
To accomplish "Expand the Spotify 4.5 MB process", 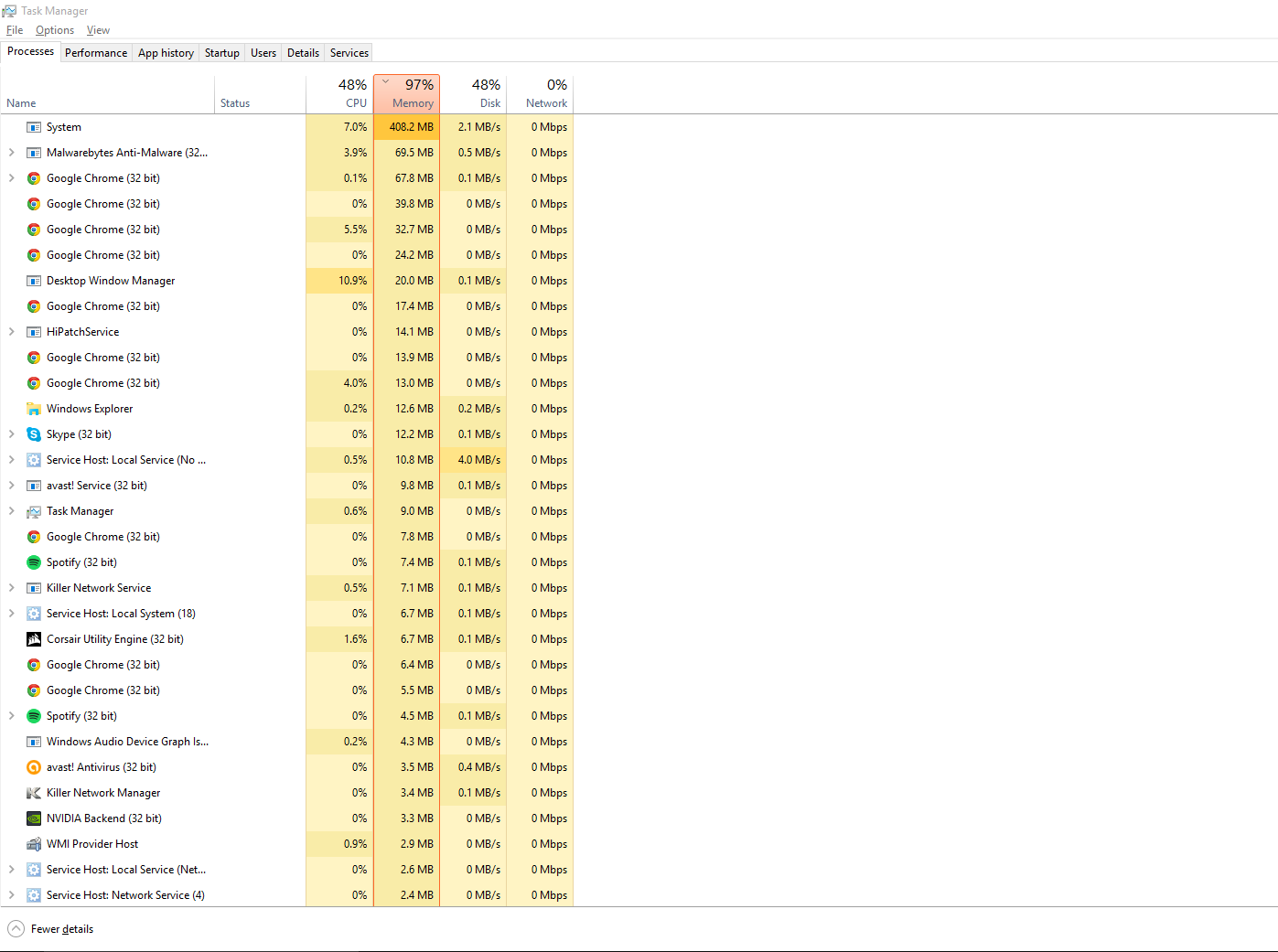I will pyautogui.click(x=11, y=716).
